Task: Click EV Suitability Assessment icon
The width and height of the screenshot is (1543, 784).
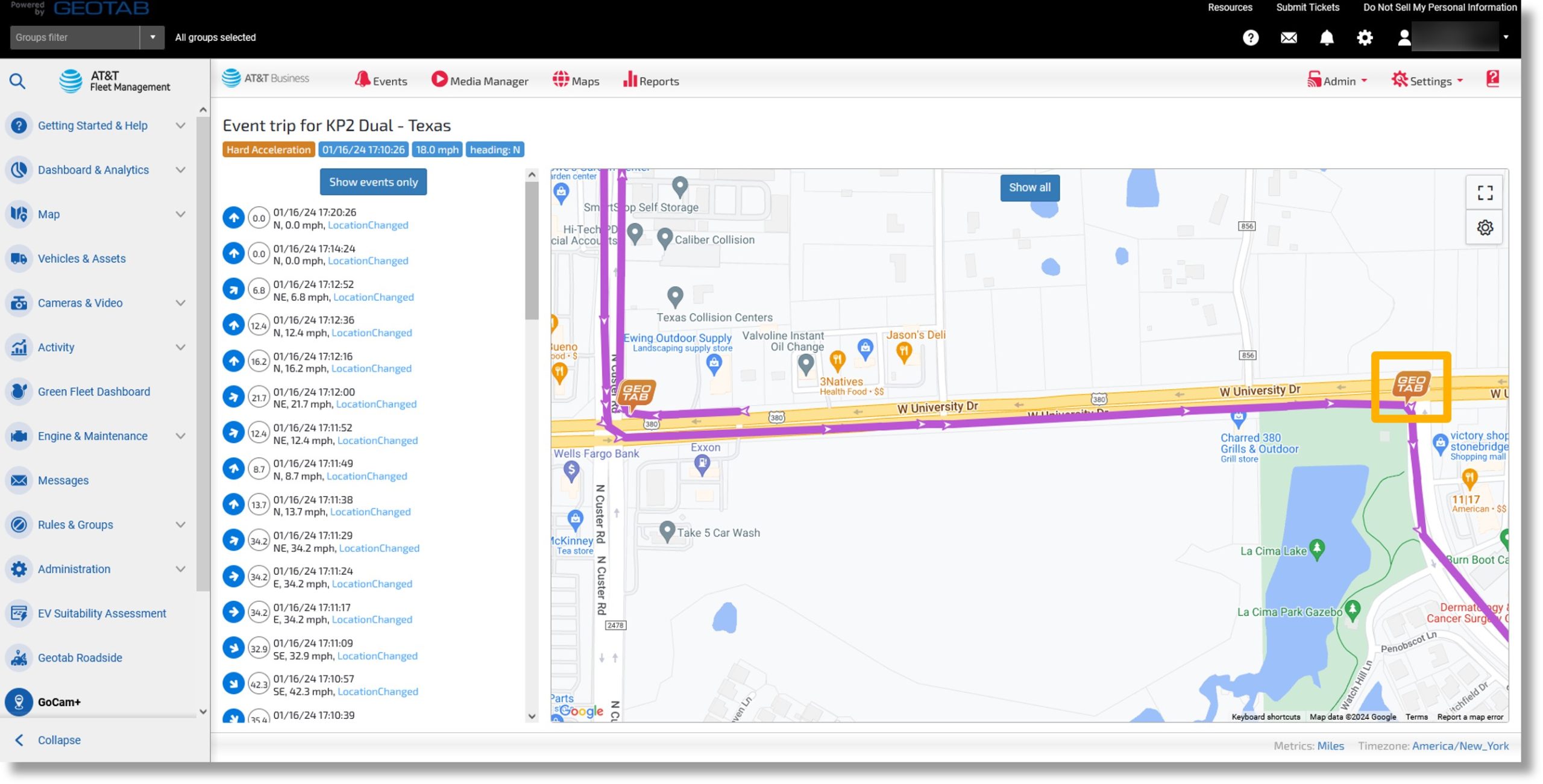Action: tap(19, 613)
